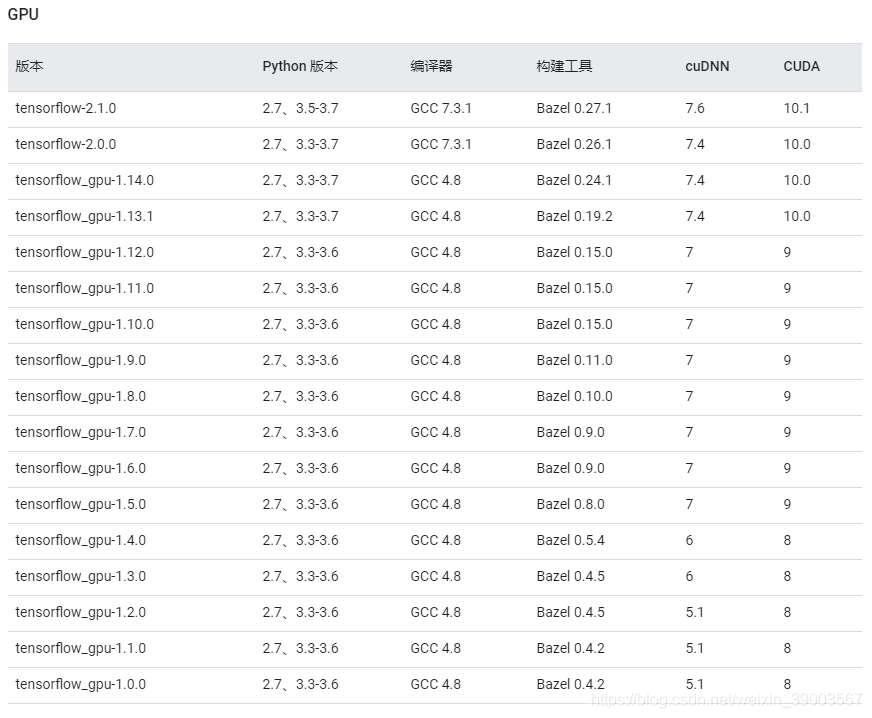The height and width of the screenshot is (718, 872).
Task: Click the Bazel 0.8.0 cell
Action: (x=571, y=504)
